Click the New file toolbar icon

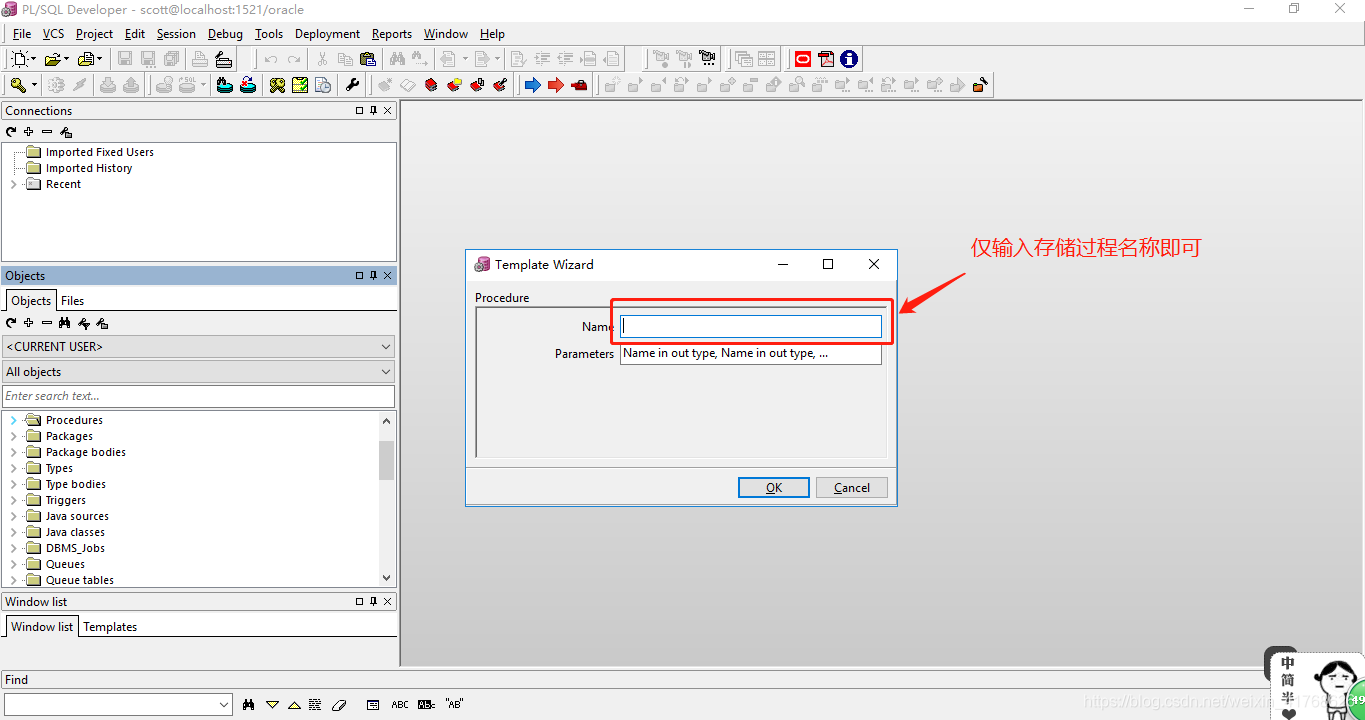[19, 59]
